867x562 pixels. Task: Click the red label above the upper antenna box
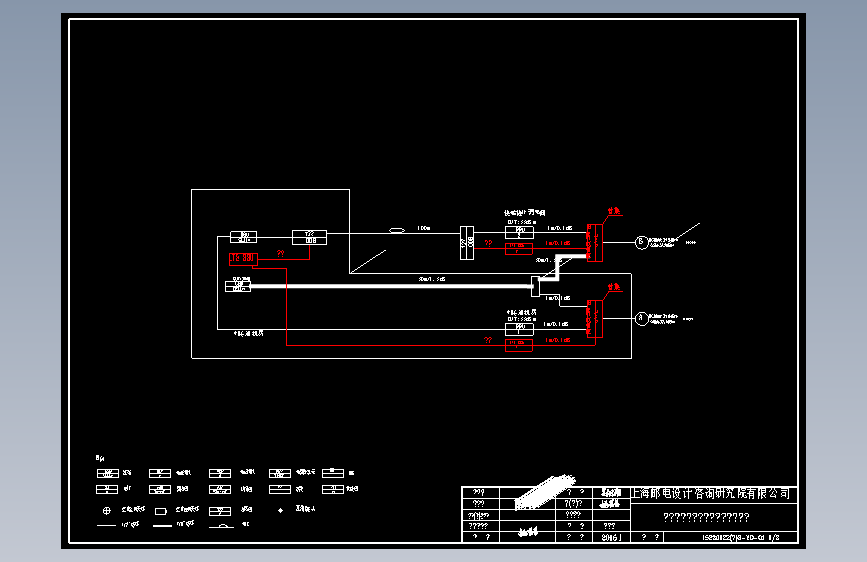coord(614,211)
